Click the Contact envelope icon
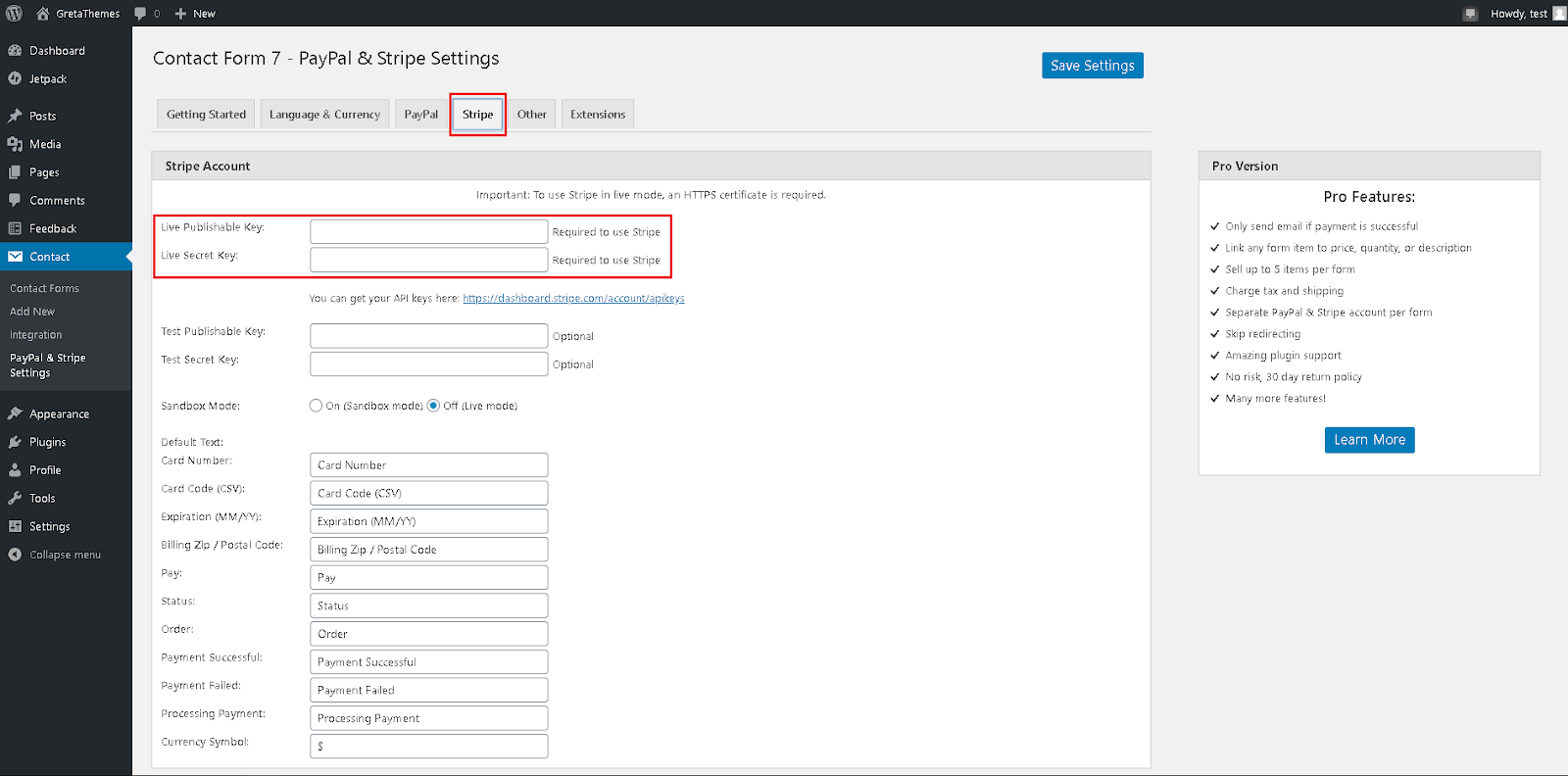The image size is (1568, 776). coord(15,257)
